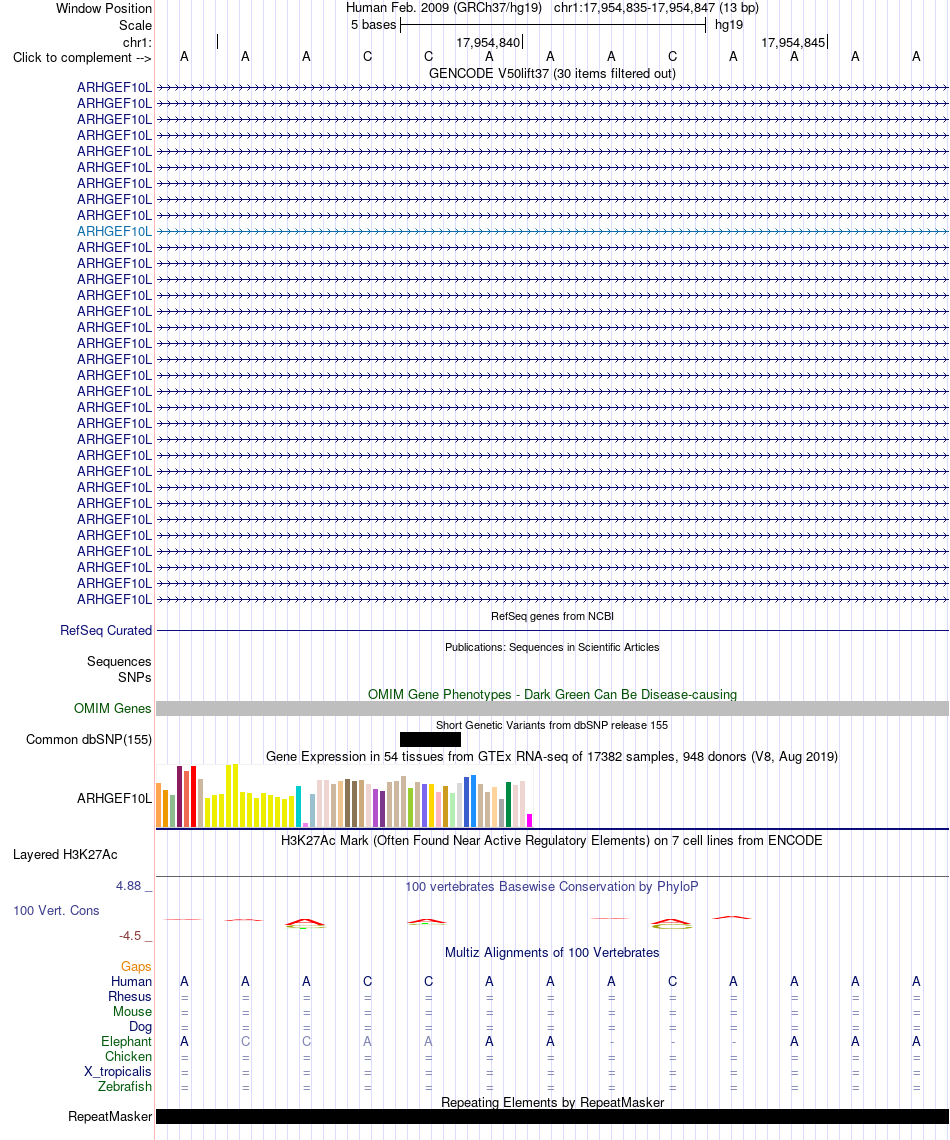Open the GTEx Gene Expression track title
950x1140 pixels.
click(x=552, y=757)
